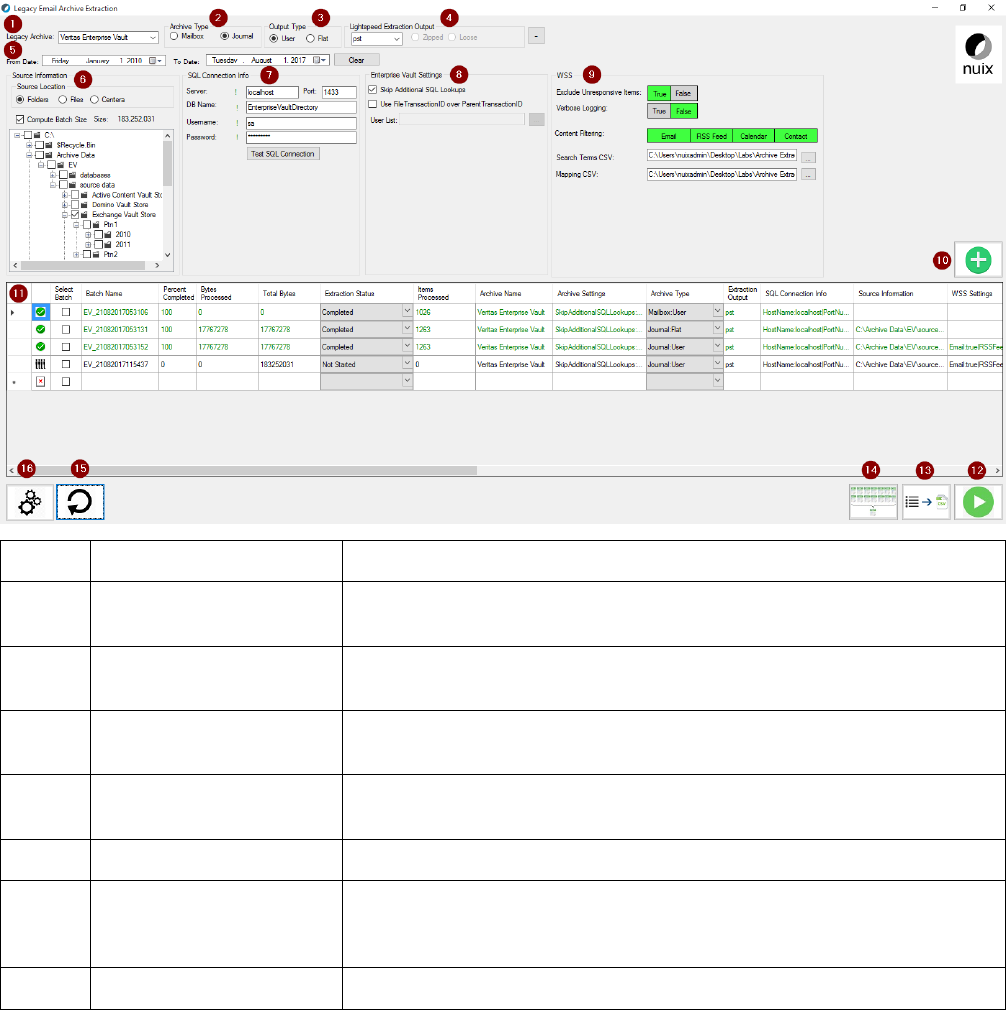1006x1010 pixels.
Task: Select the Journal archive type radio
Action: click(225, 36)
